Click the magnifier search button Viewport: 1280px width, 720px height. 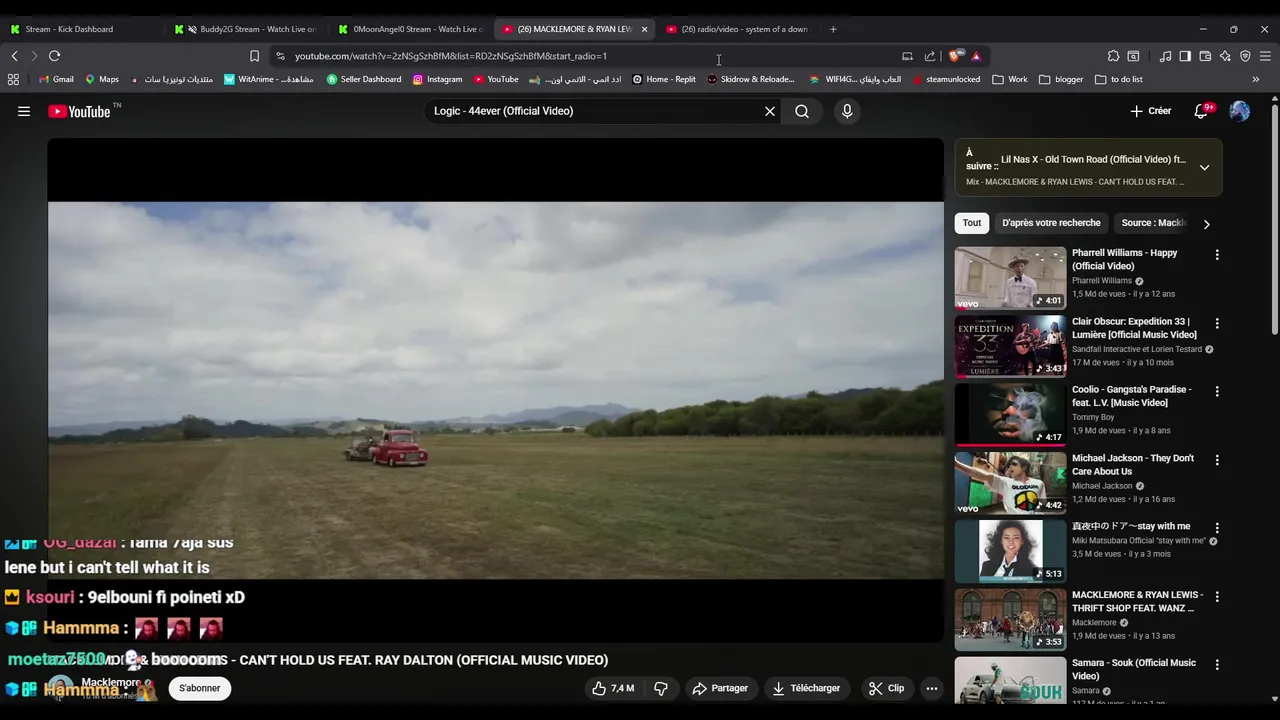[x=802, y=111]
